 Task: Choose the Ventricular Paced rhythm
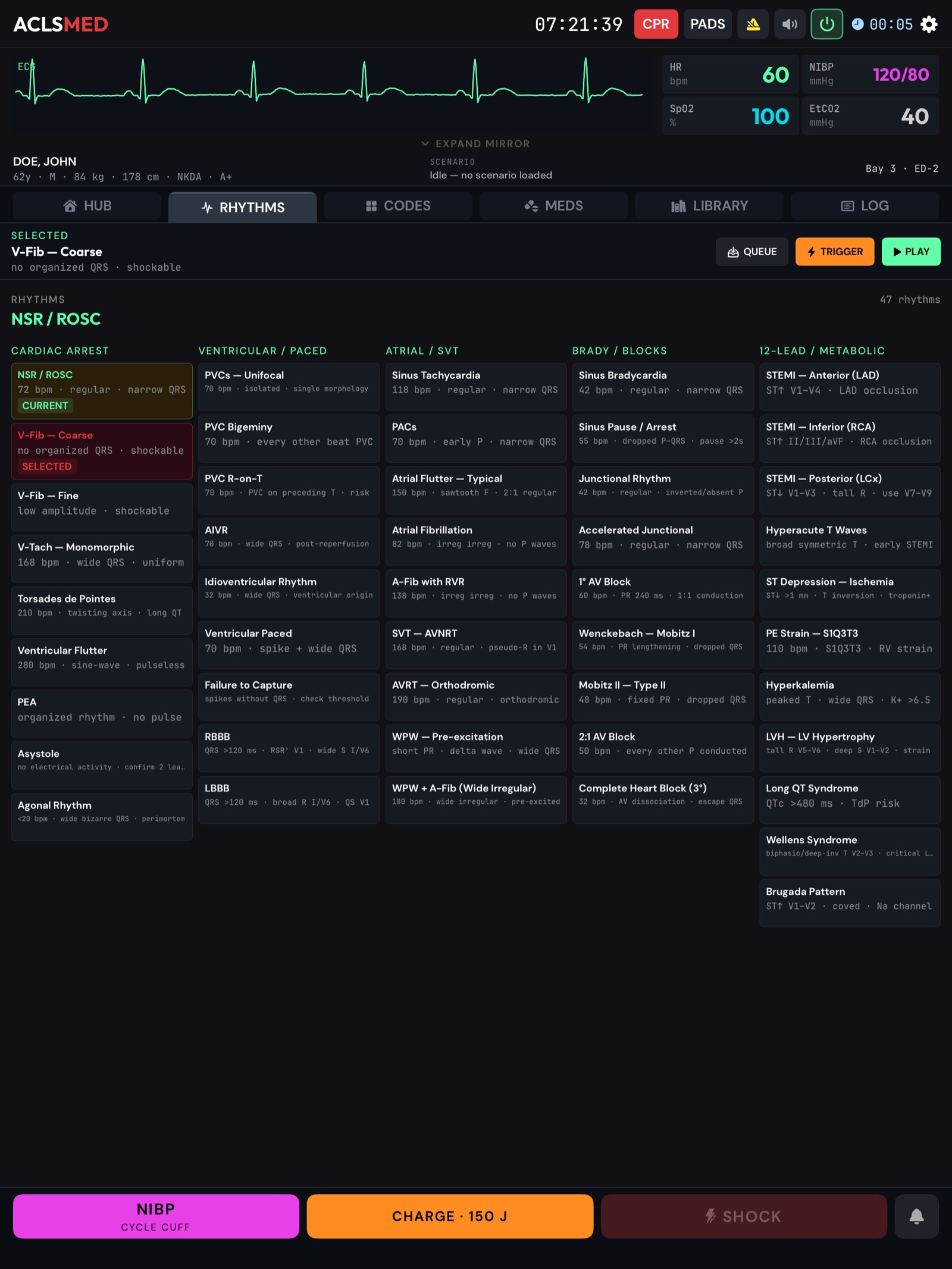(289, 645)
